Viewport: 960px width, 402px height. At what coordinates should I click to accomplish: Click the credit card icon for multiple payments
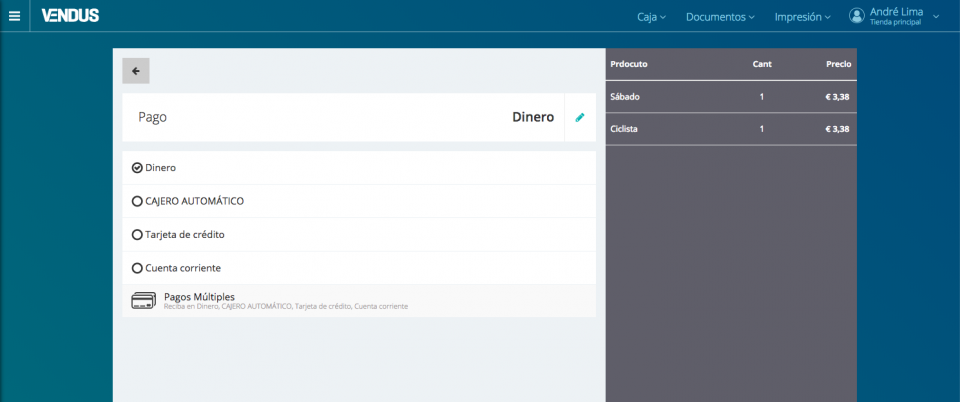[x=143, y=300]
